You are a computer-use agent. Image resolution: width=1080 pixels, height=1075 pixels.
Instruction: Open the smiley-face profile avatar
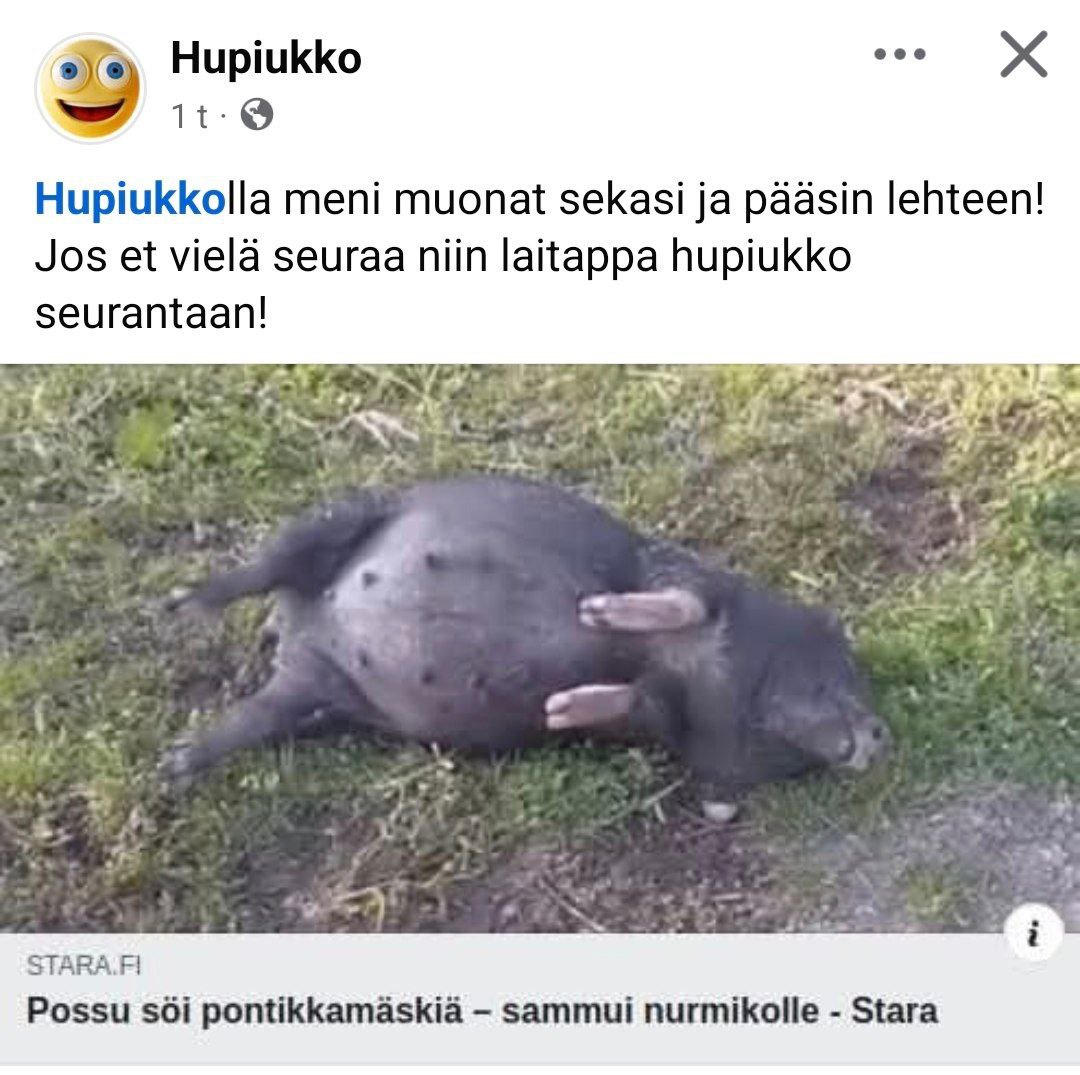[90, 88]
